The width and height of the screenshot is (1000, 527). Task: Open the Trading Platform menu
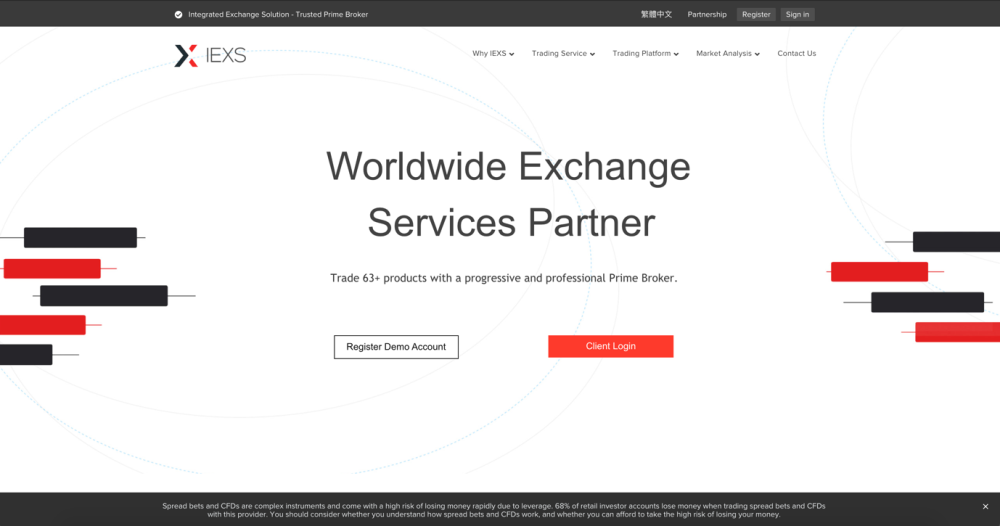click(645, 54)
